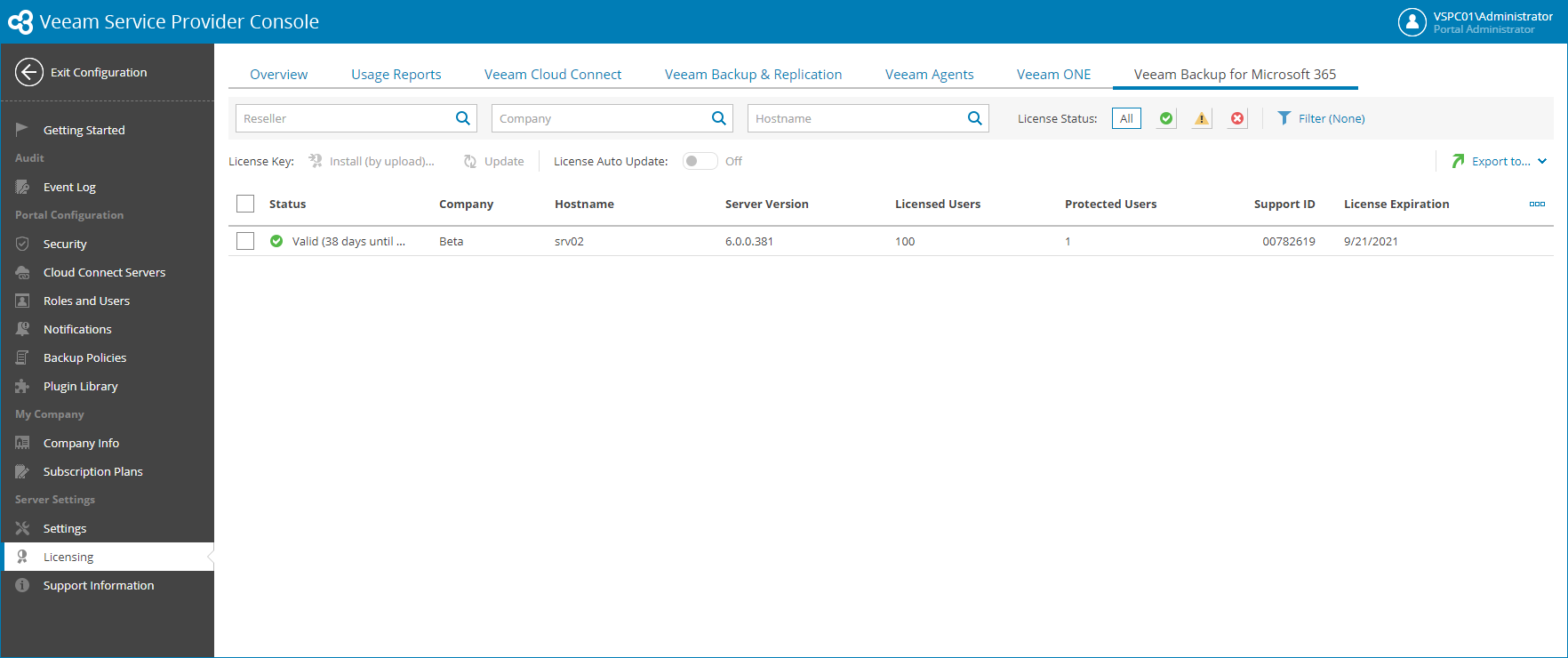The image size is (1568, 658).
Task: Open protected users count link
Action: point(1068,241)
